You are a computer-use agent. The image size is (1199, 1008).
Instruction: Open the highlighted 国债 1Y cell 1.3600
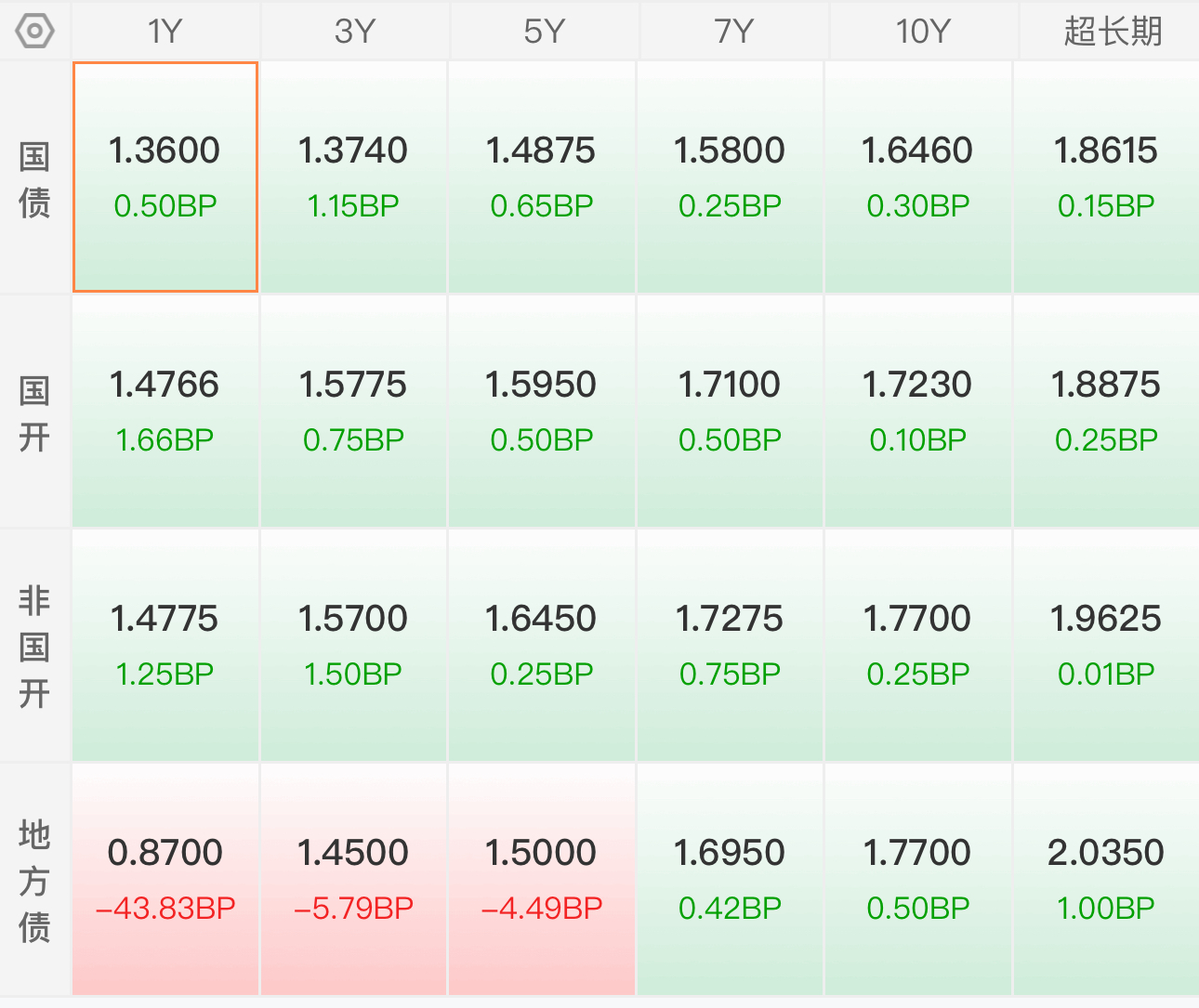(165, 177)
